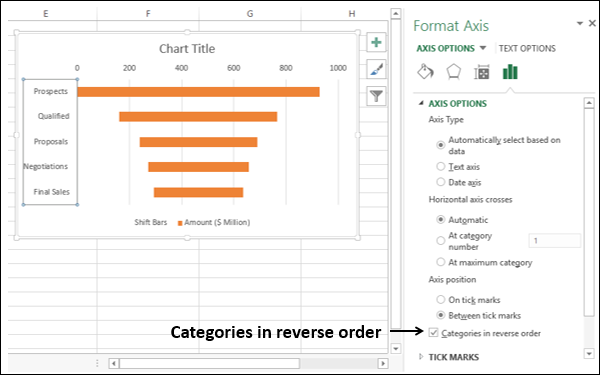Select the Text axis radio button
Screen dimensions: 600x375
[441, 166]
